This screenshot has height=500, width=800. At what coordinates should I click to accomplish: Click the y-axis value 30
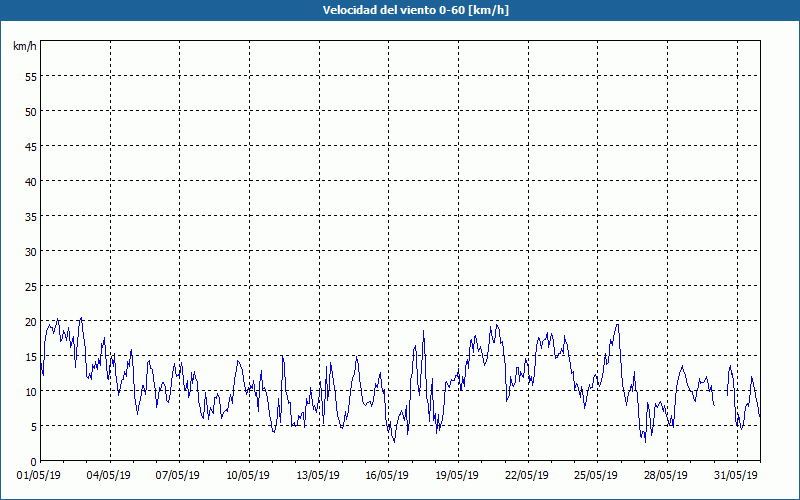point(31,252)
